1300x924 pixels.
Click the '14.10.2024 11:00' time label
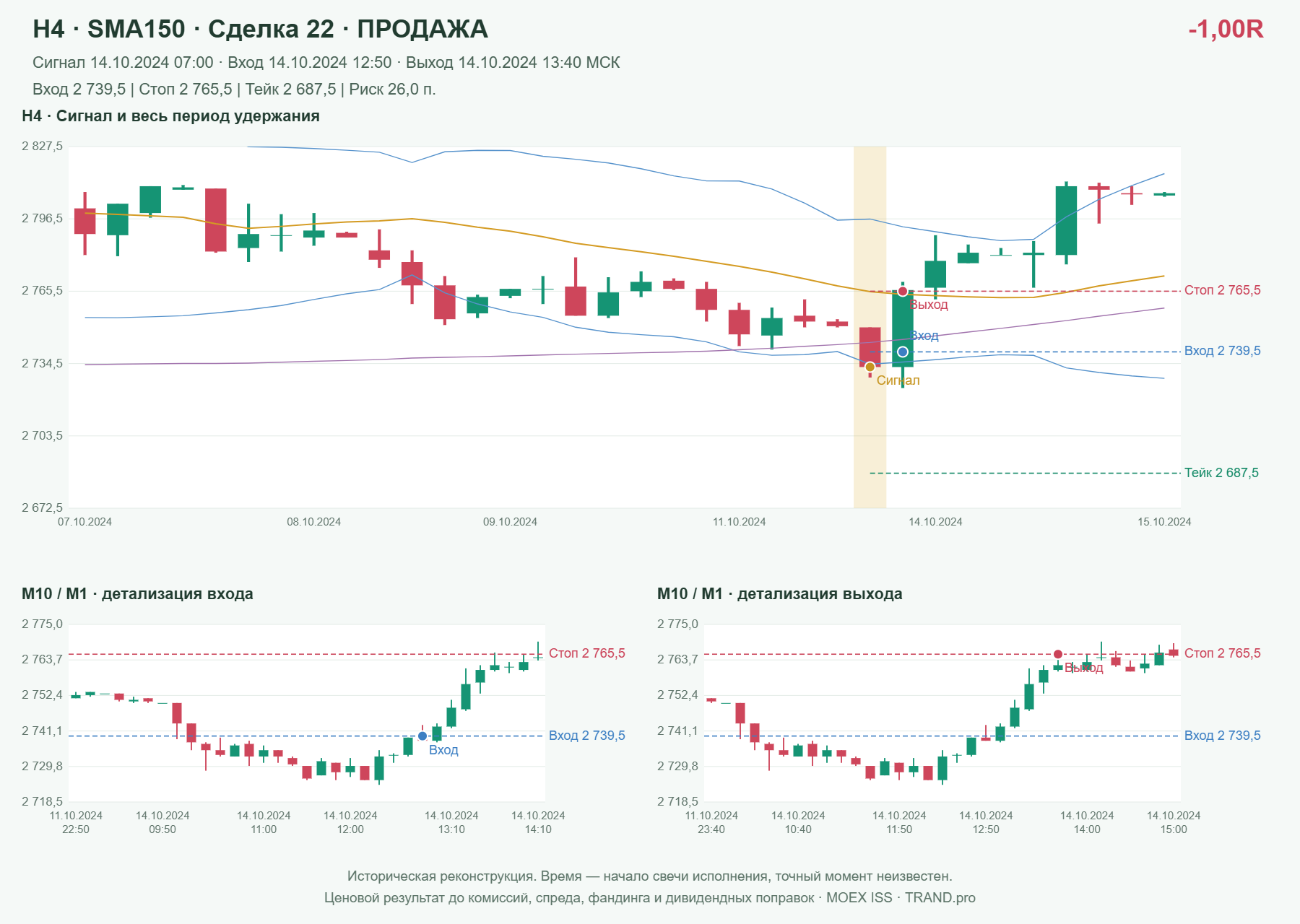click(x=264, y=822)
